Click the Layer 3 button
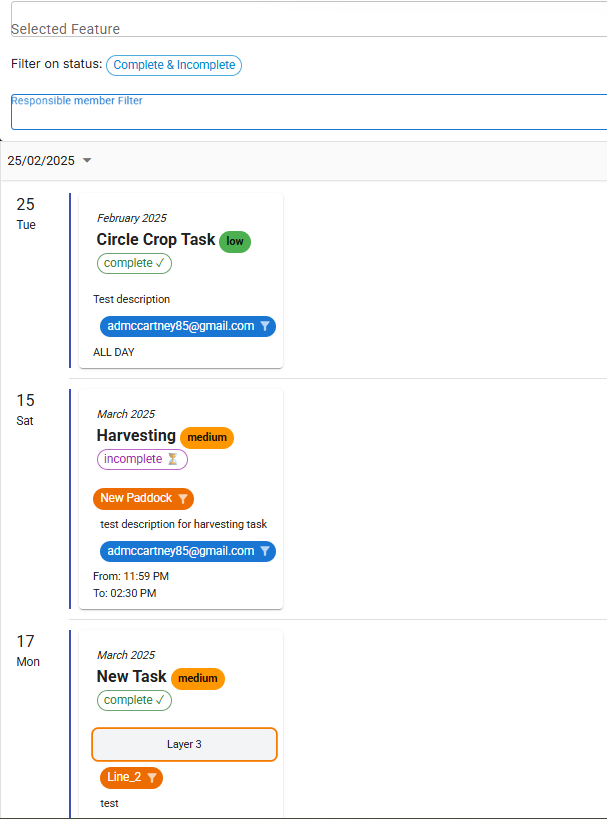The image size is (607, 819). 184,744
